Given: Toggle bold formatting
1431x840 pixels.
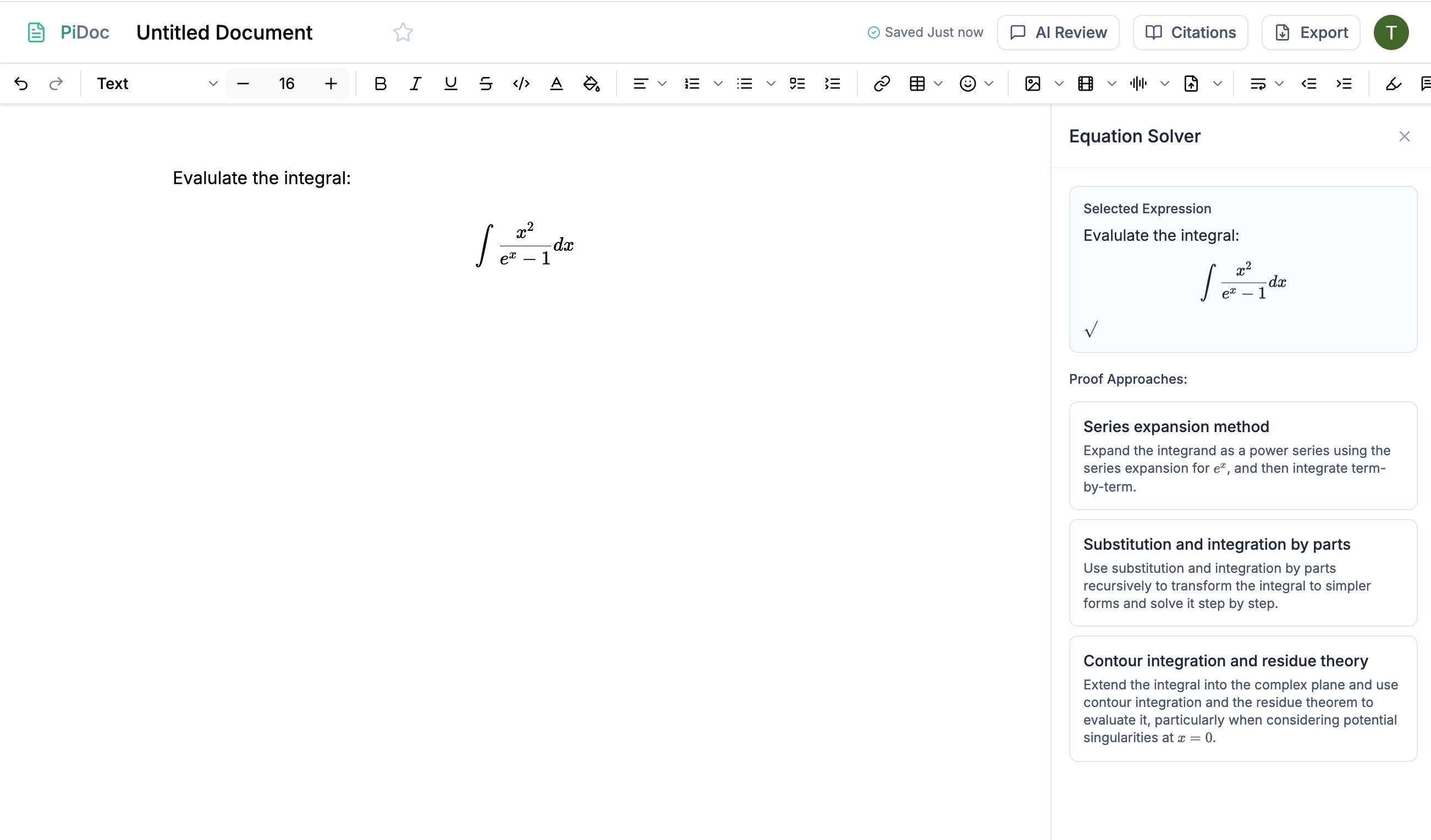Looking at the screenshot, I should pos(379,84).
